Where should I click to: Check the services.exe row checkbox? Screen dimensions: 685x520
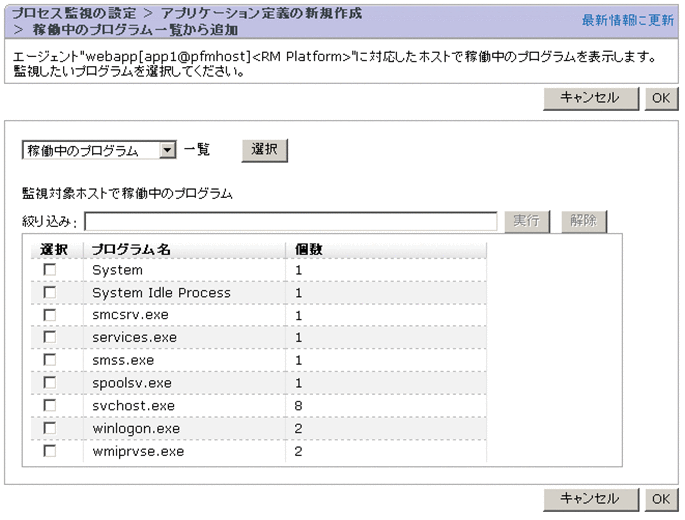click(50, 337)
